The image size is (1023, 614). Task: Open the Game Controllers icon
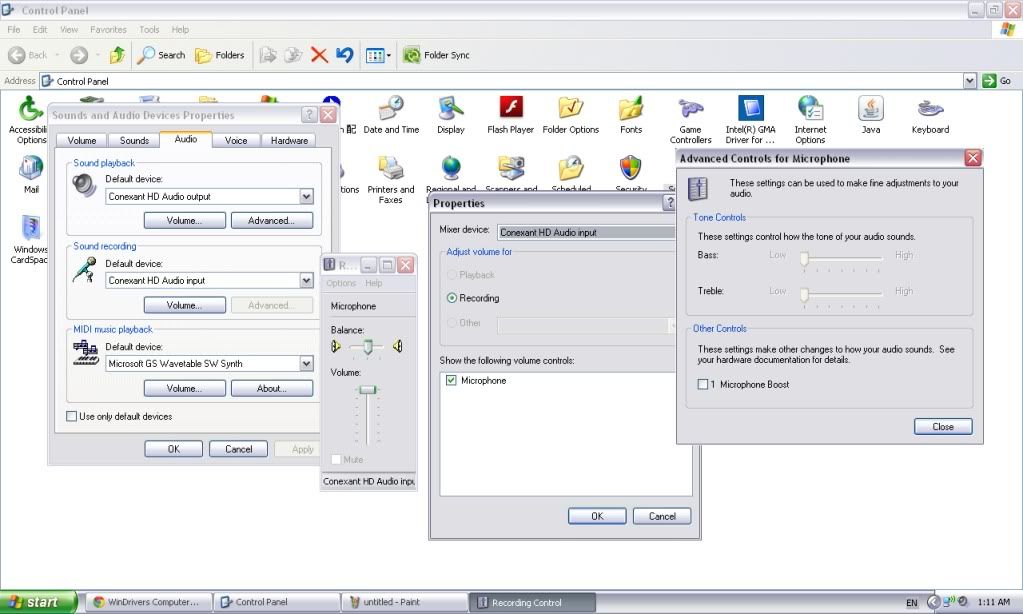coord(690,120)
